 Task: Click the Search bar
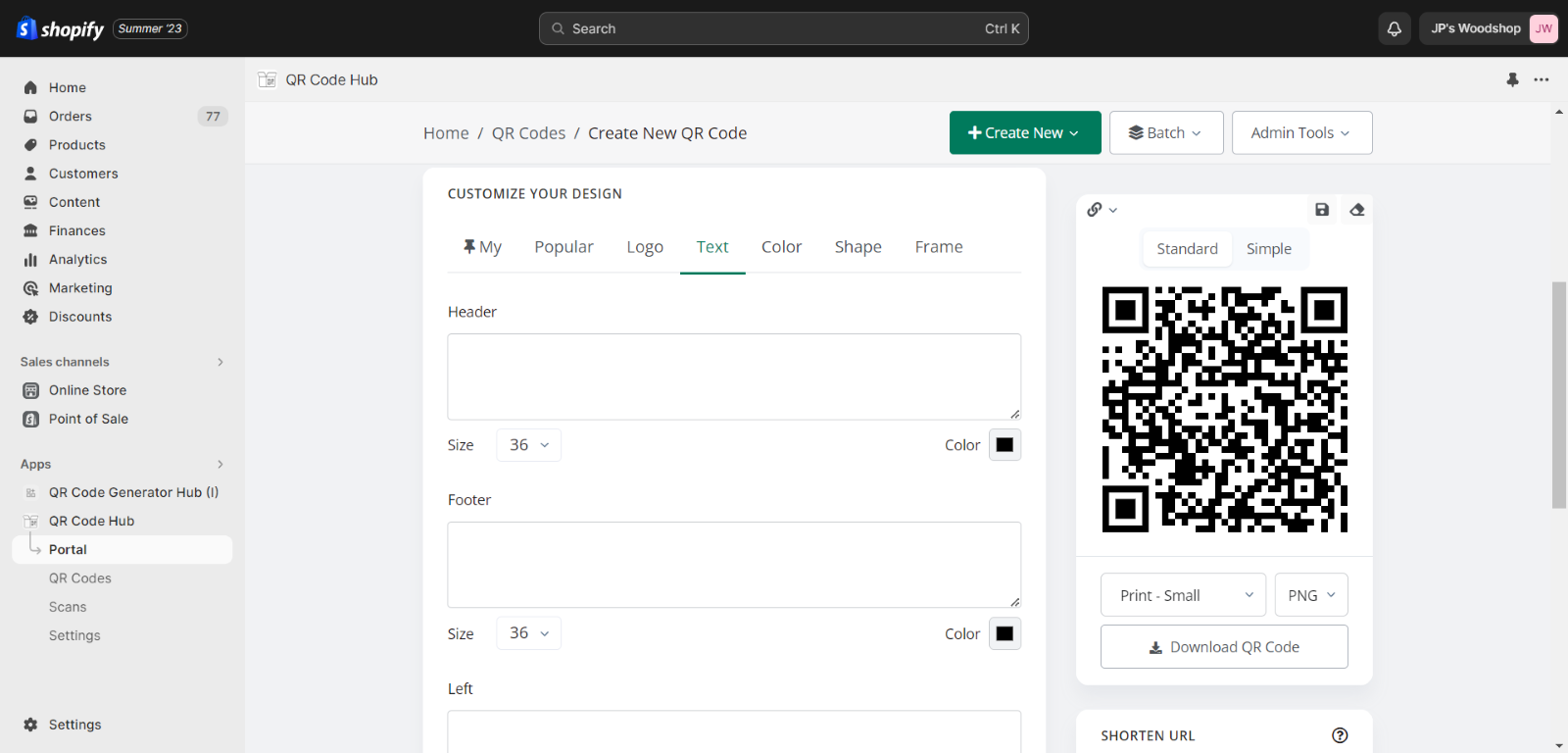[783, 28]
